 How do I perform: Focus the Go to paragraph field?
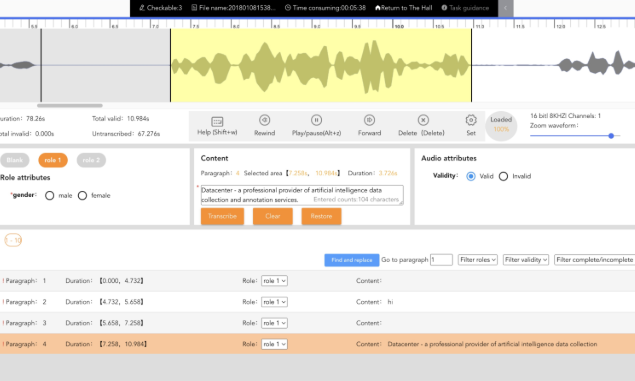pos(441,260)
